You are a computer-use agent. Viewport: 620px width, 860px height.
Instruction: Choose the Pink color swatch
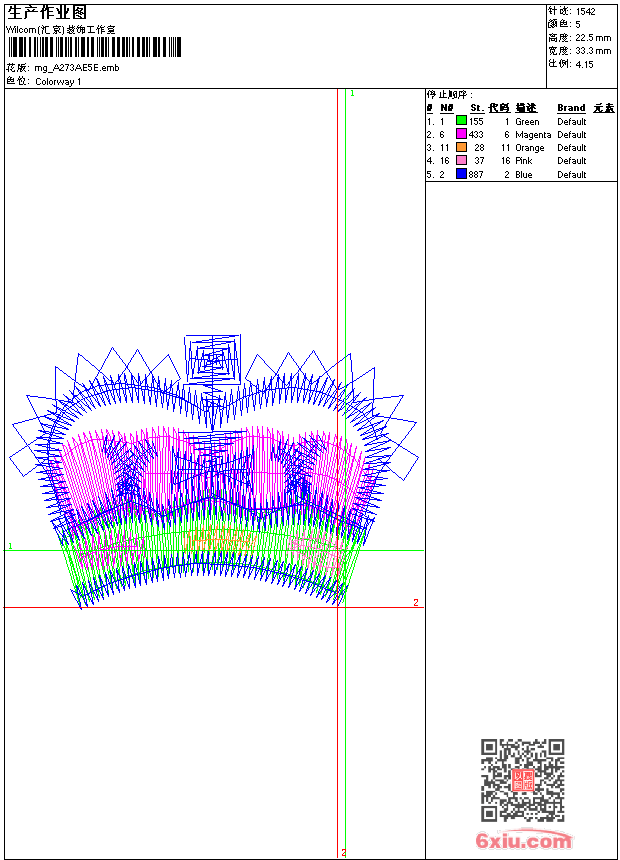[x=461, y=160]
